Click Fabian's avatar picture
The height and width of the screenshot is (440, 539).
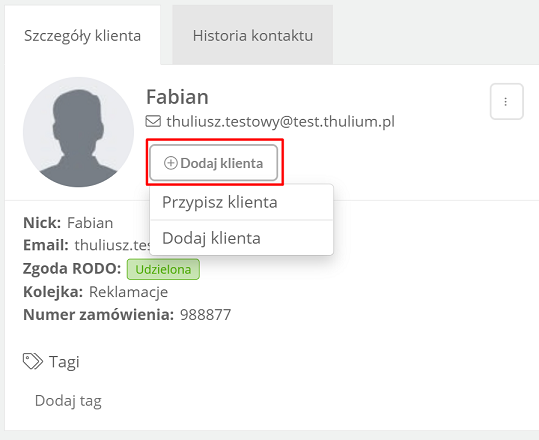coord(78,132)
